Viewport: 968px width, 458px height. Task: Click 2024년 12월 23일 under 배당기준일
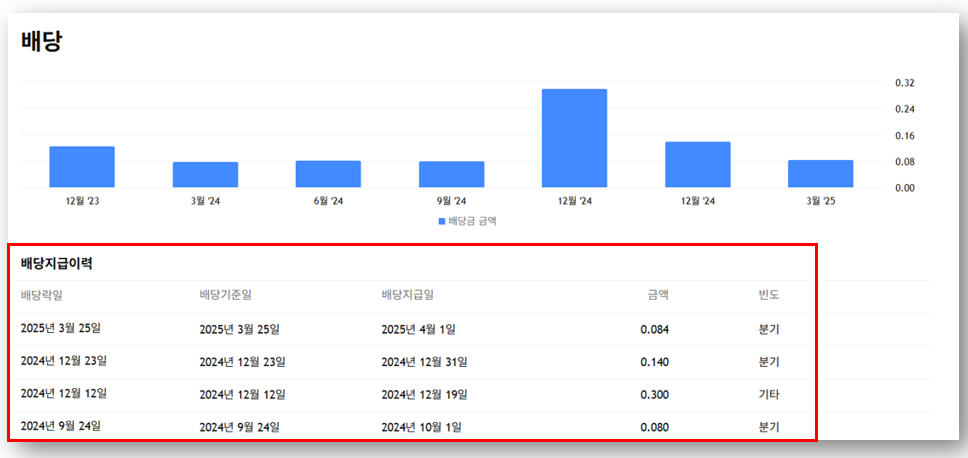pyautogui.click(x=243, y=362)
